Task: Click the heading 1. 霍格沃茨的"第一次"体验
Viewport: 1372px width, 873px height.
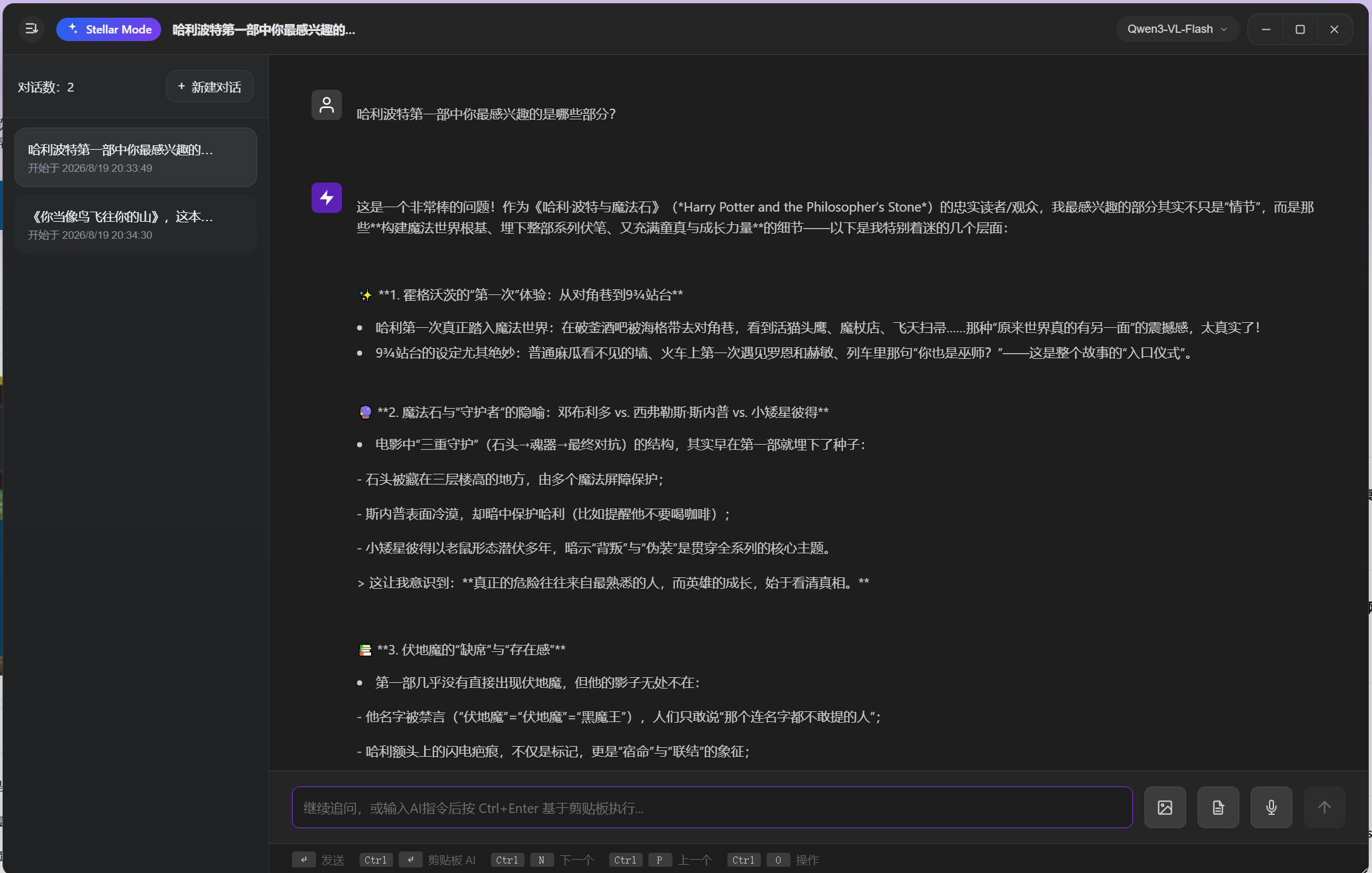Action: 531,294
